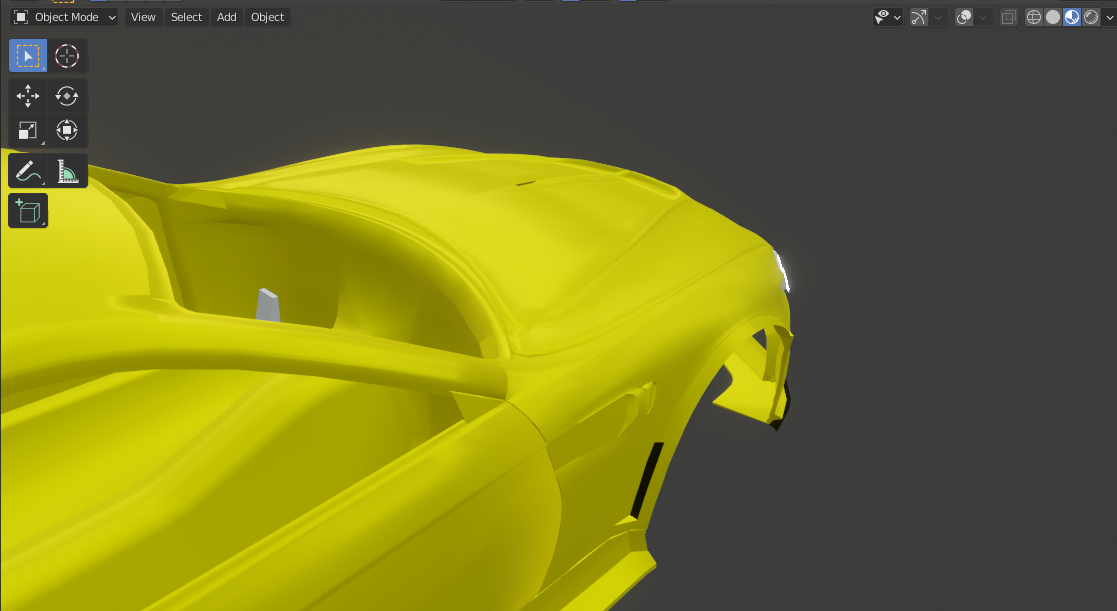Toggle viewport gizmos display
The width and height of the screenshot is (1117, 611).
[x=919, y=17]
